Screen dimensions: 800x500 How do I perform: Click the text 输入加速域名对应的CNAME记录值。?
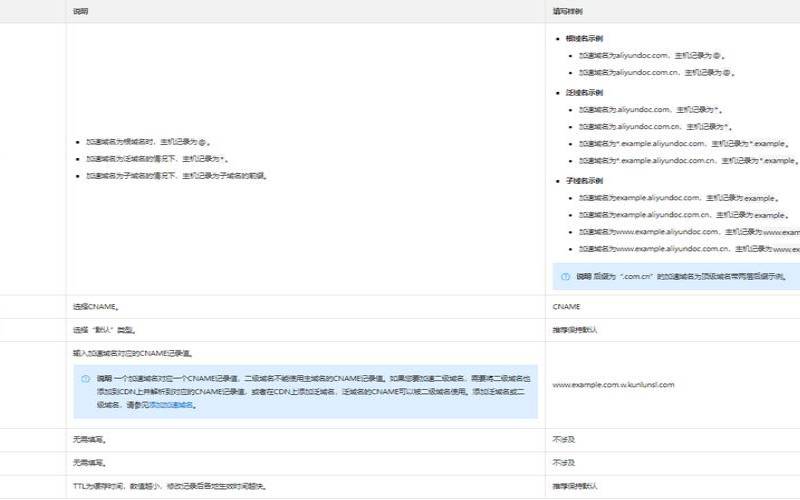click(x=133, y=353)
